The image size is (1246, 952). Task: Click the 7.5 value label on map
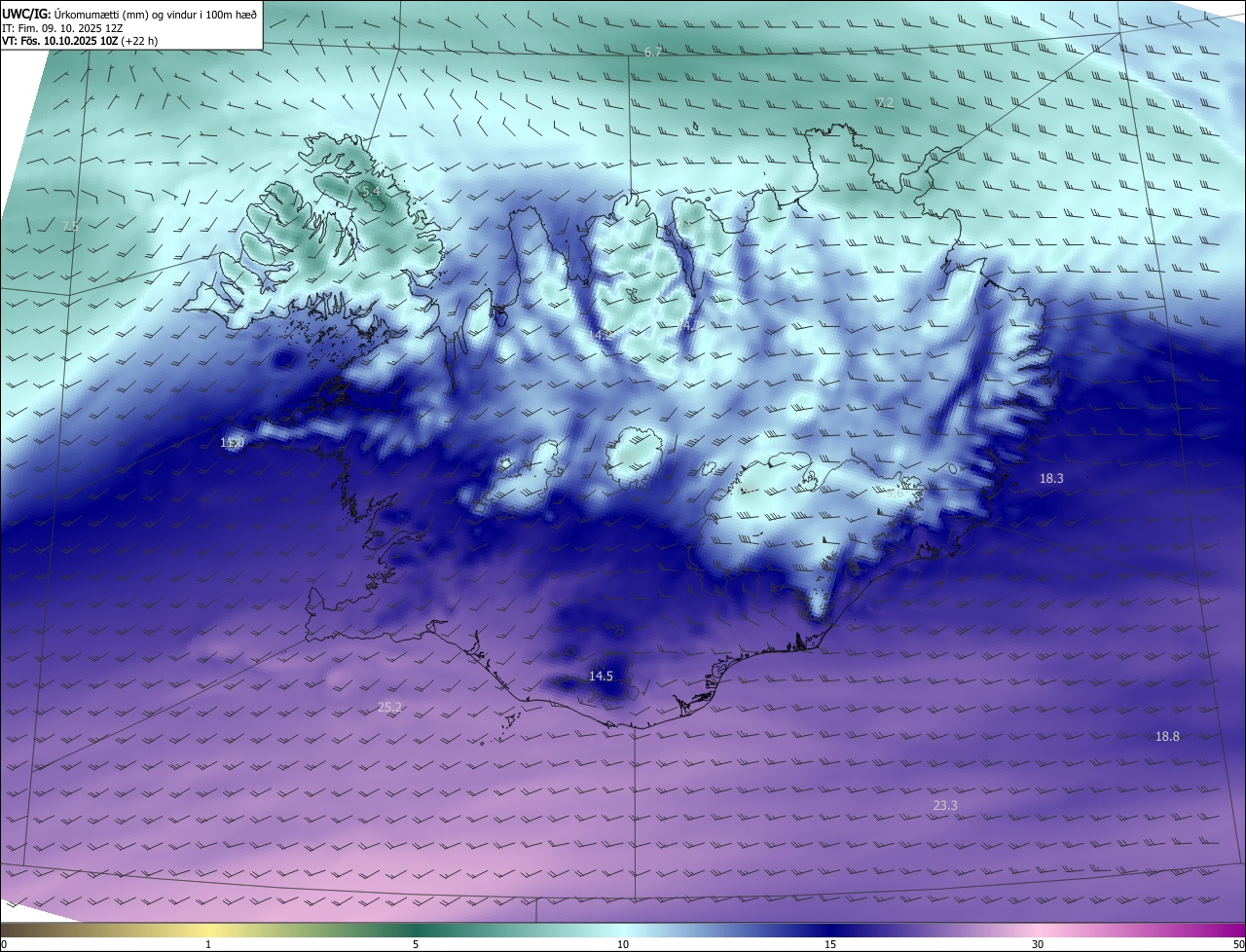[x=70, y=226]
